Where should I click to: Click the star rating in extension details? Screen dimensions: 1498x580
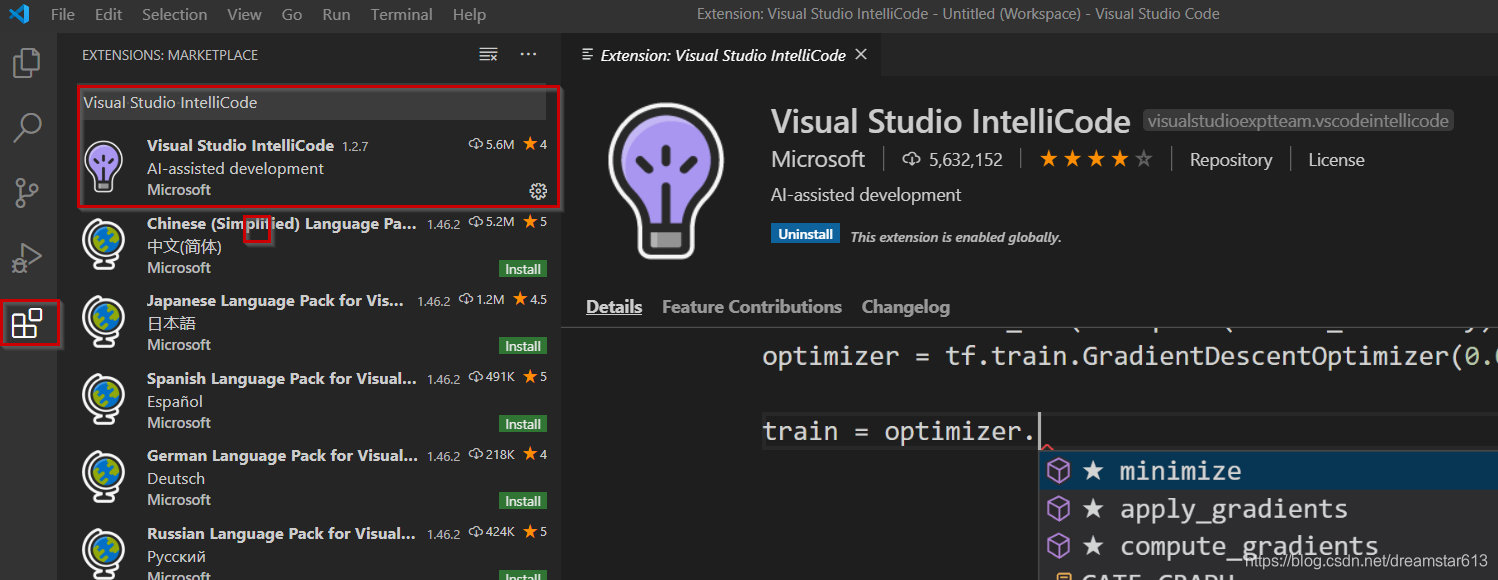tap(1095, 159)
